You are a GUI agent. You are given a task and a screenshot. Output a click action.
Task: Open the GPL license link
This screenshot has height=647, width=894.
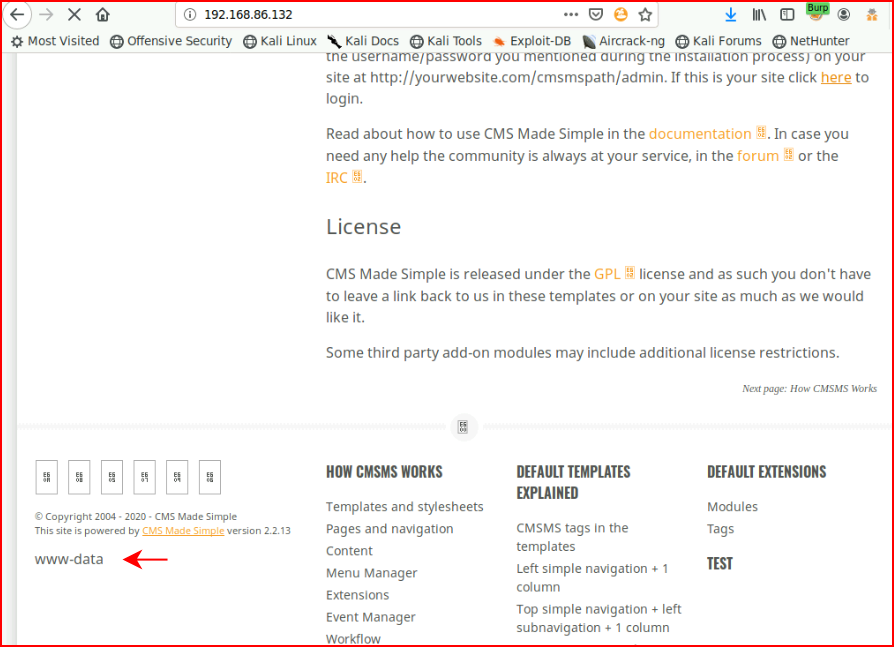click(607, 274)
